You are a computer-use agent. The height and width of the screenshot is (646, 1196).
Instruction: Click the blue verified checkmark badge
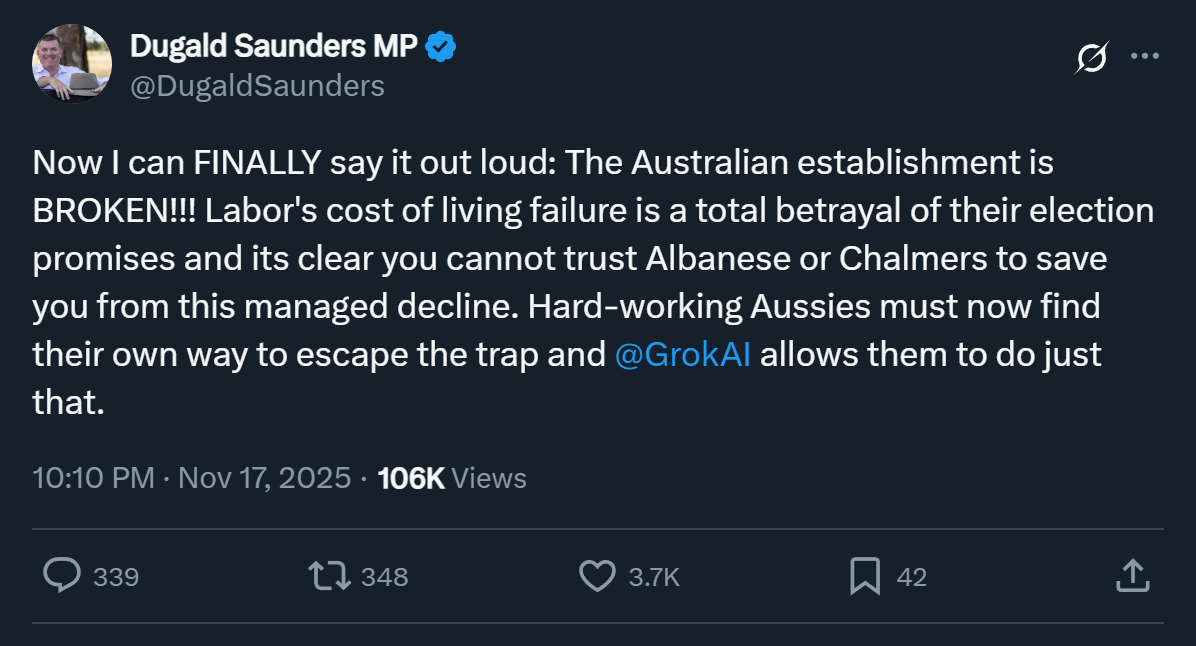pos(442,46)
